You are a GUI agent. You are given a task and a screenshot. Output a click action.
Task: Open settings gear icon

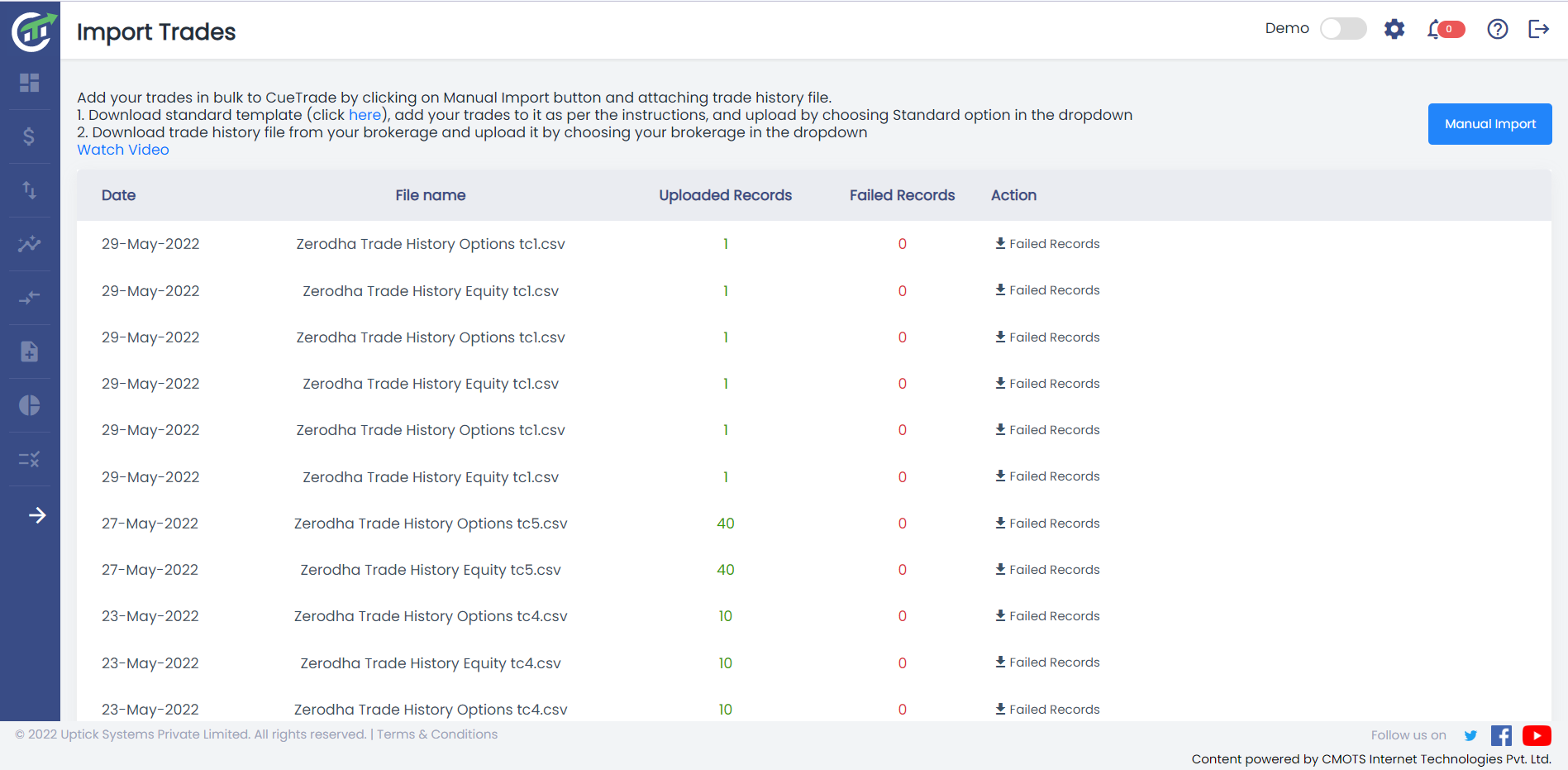[1394, 29]
